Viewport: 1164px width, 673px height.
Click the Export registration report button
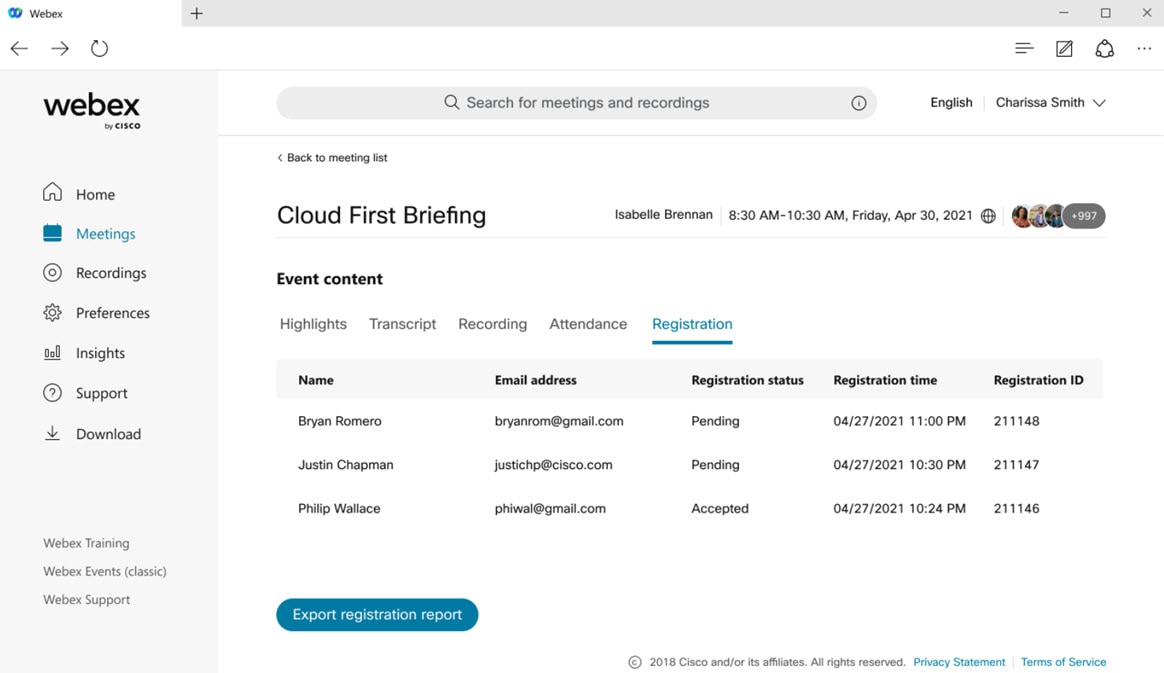[x=377, y=614]
